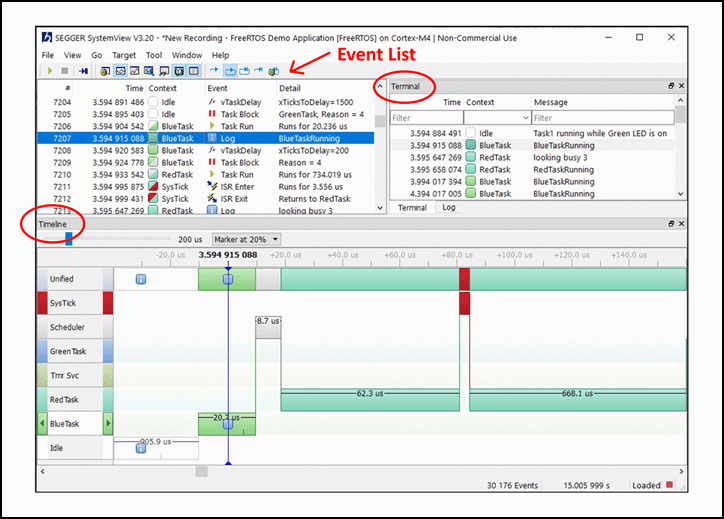
Task: Click the Log marker icon in the Idle timeline row
Action: click(x=141, y=448)
